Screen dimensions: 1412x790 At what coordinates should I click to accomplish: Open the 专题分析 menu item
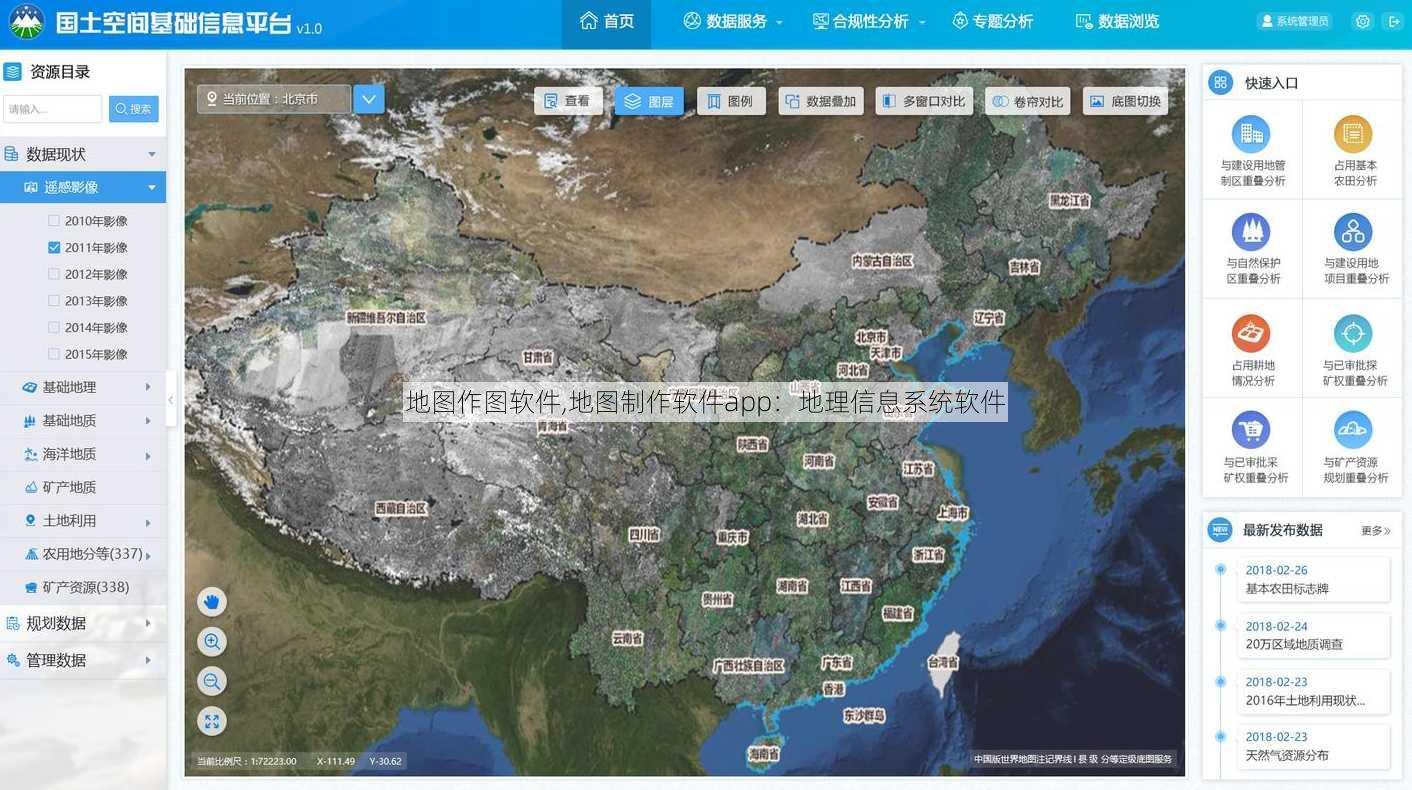(993, 21)
